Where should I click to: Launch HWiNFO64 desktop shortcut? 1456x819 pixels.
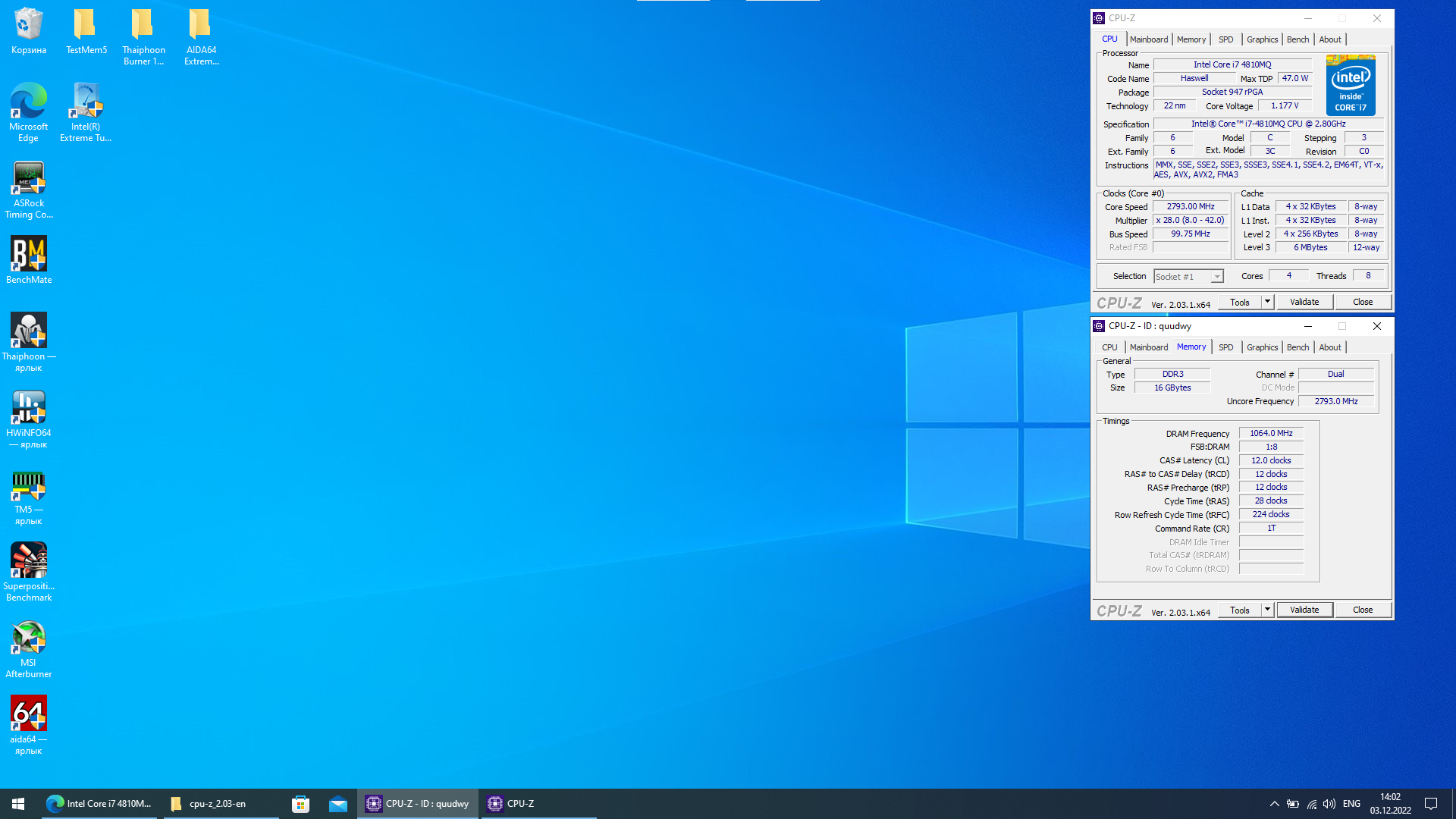pyautogui.click(x=29, y=419)
